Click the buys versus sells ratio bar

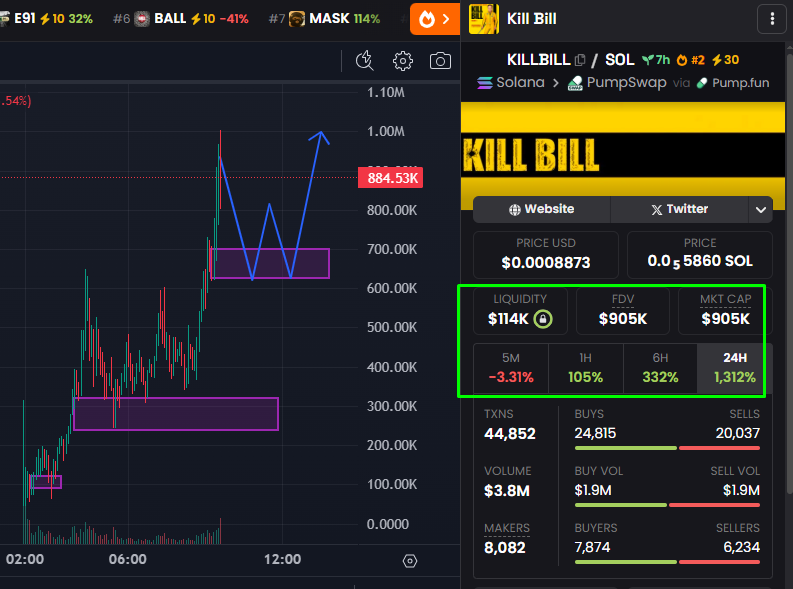667,448
